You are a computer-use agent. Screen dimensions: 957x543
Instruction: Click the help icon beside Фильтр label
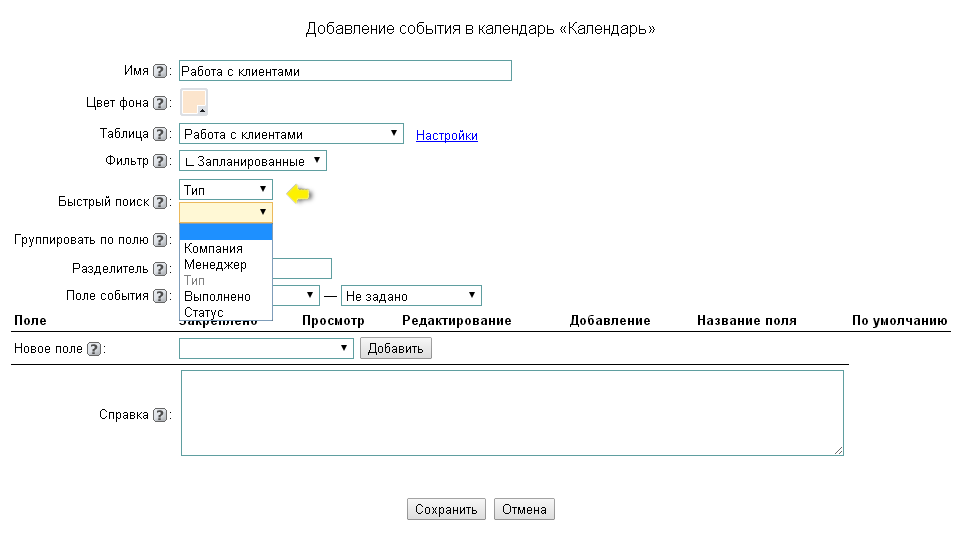tap(160, 161)
